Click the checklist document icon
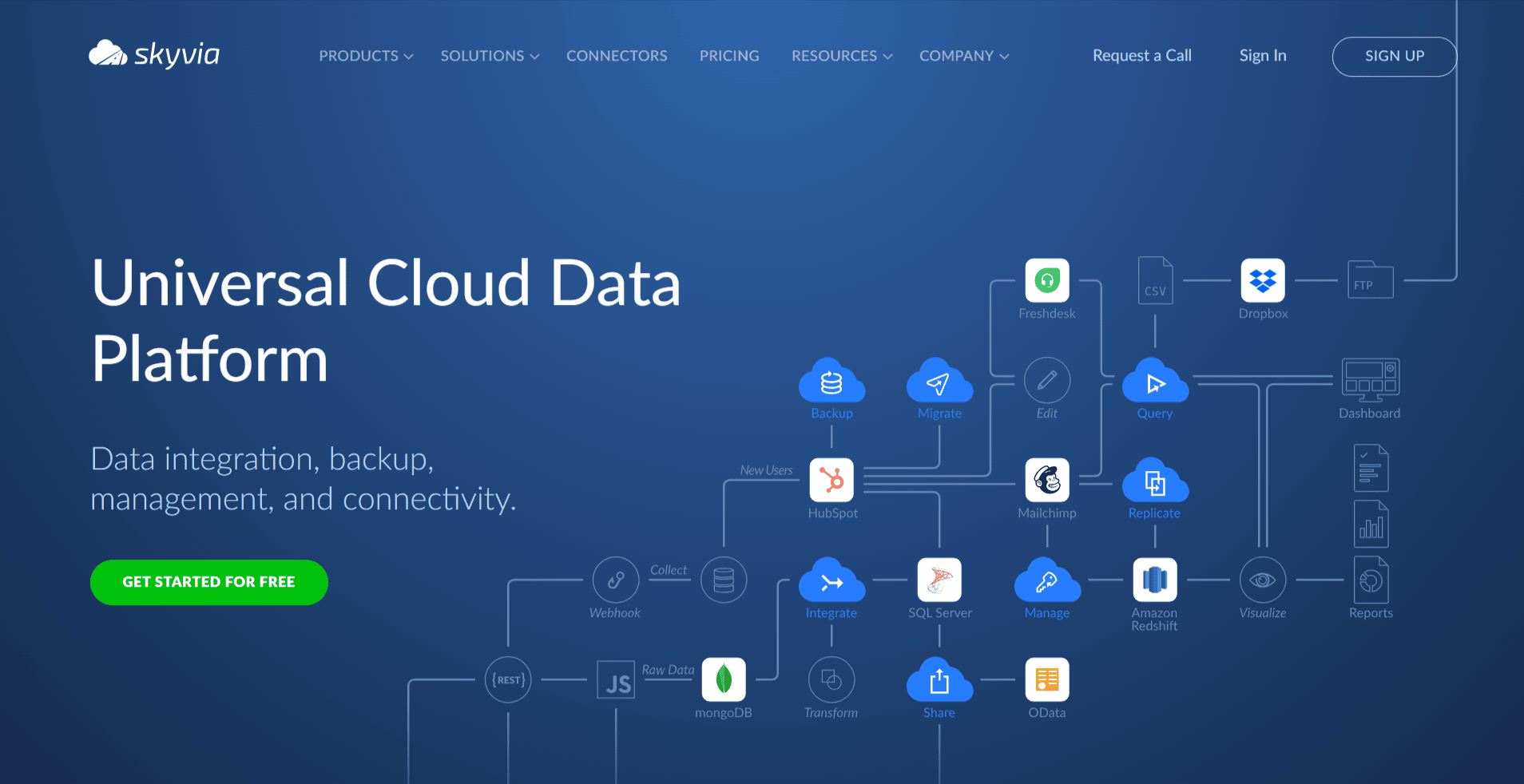The width and height of the screenshot is (1524, 784). [x=1371, y=468]
